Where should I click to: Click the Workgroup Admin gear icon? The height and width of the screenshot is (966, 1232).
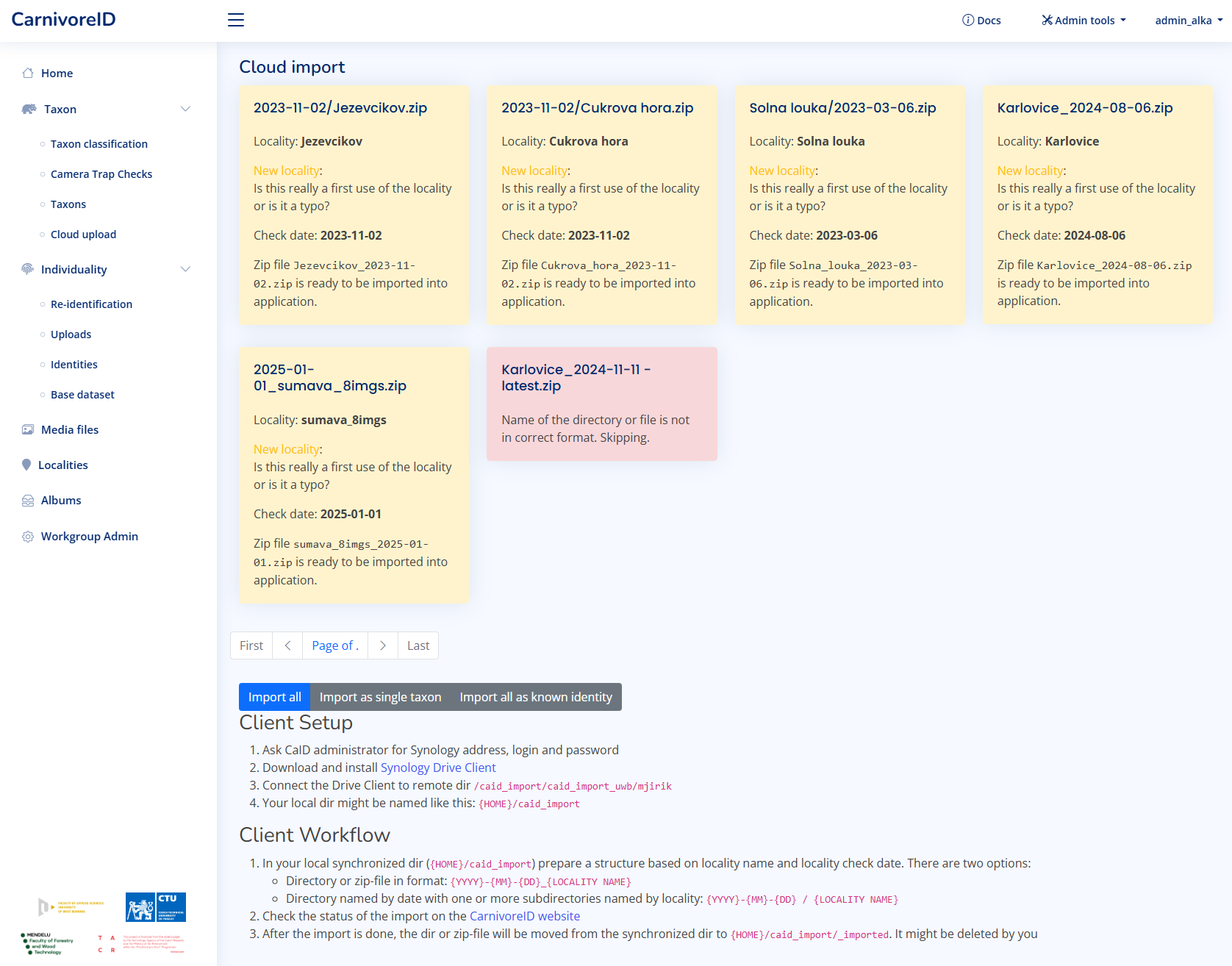pyautogui.click(x=28, y=537)
